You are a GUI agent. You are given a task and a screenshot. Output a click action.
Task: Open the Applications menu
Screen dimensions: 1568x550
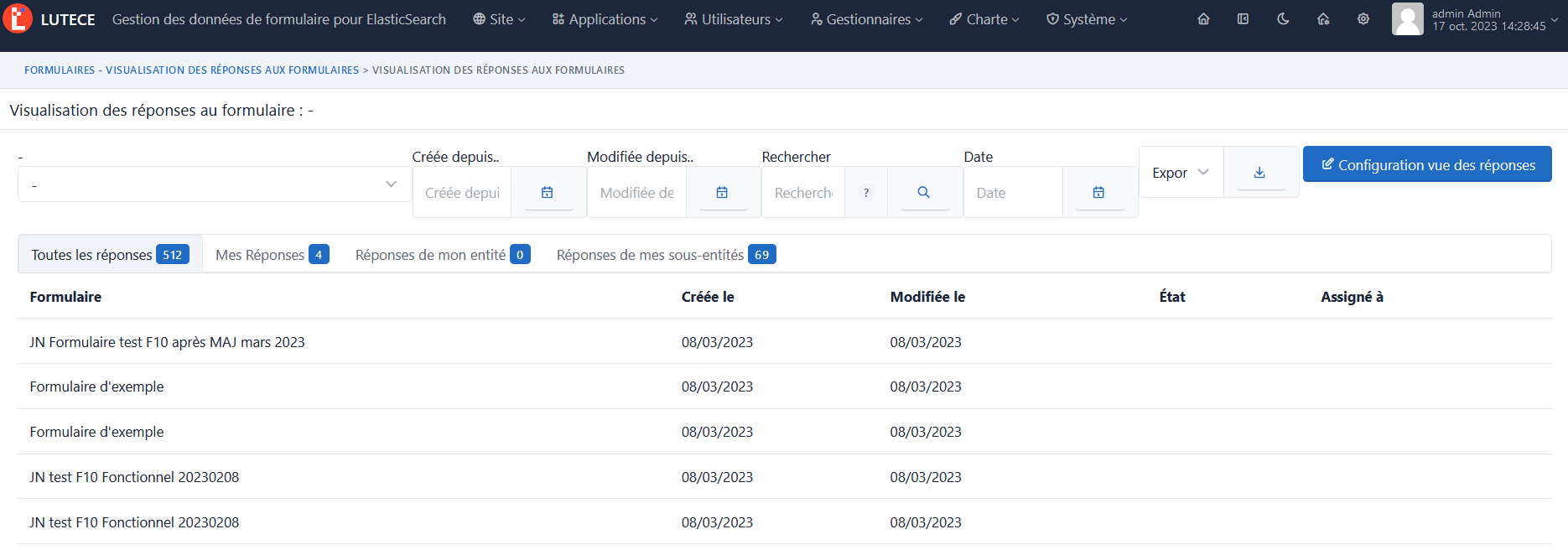coord(605,19)
